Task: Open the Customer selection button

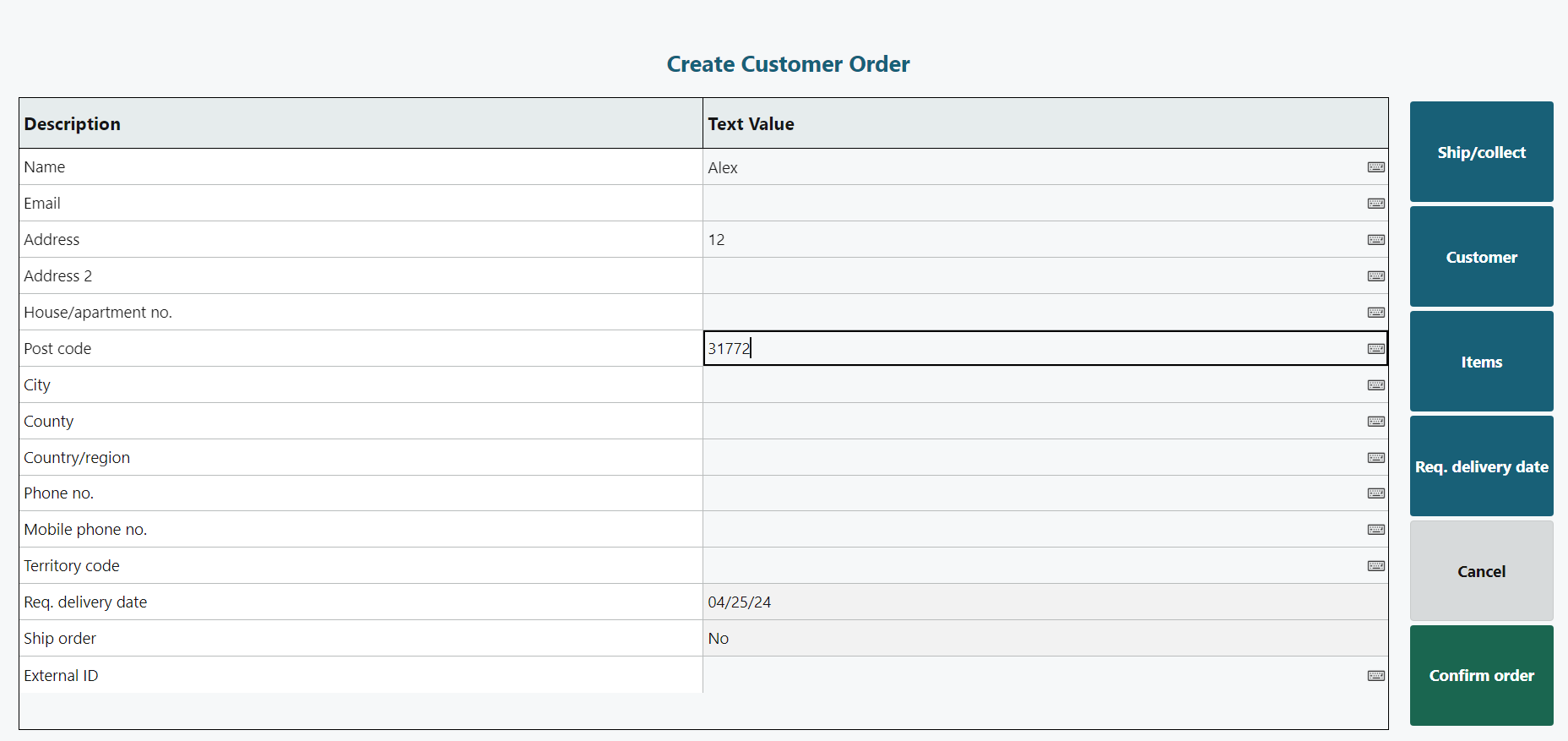Action: 1481,257
